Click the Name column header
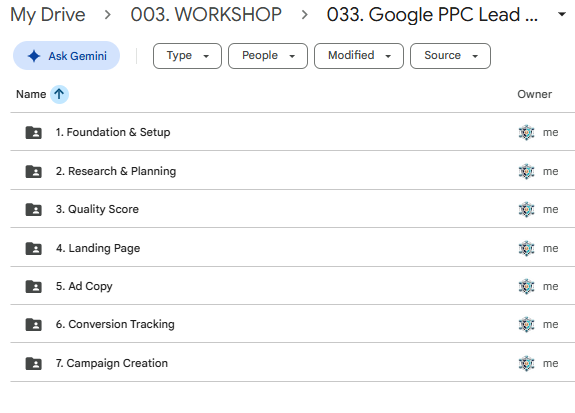The width and height of the screenshot is (575, 413). (x=31, y=94)
